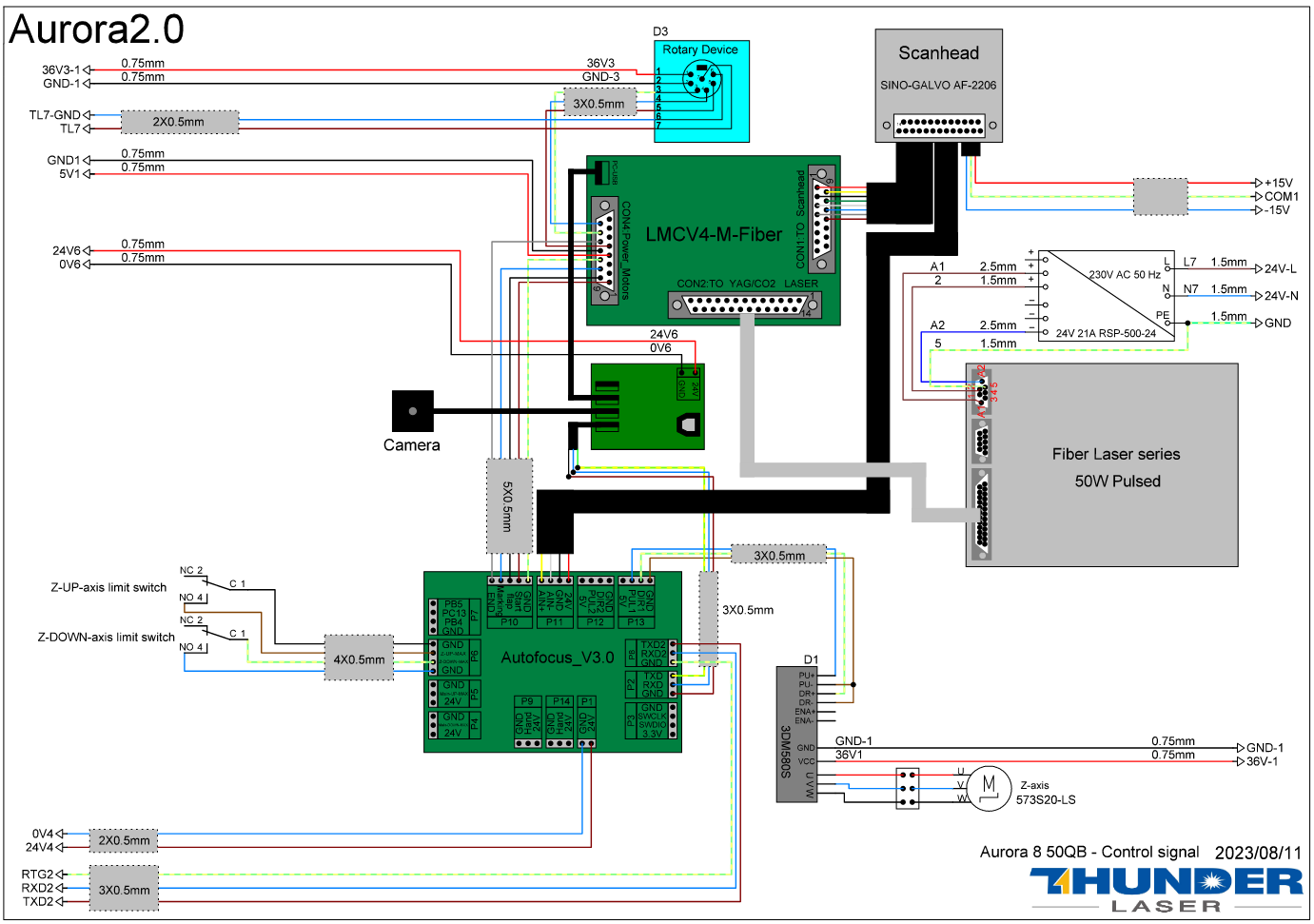Click the 36V3-1 terminal label
This screenshot has width=1314, height=924.
(x=61, y=69)
